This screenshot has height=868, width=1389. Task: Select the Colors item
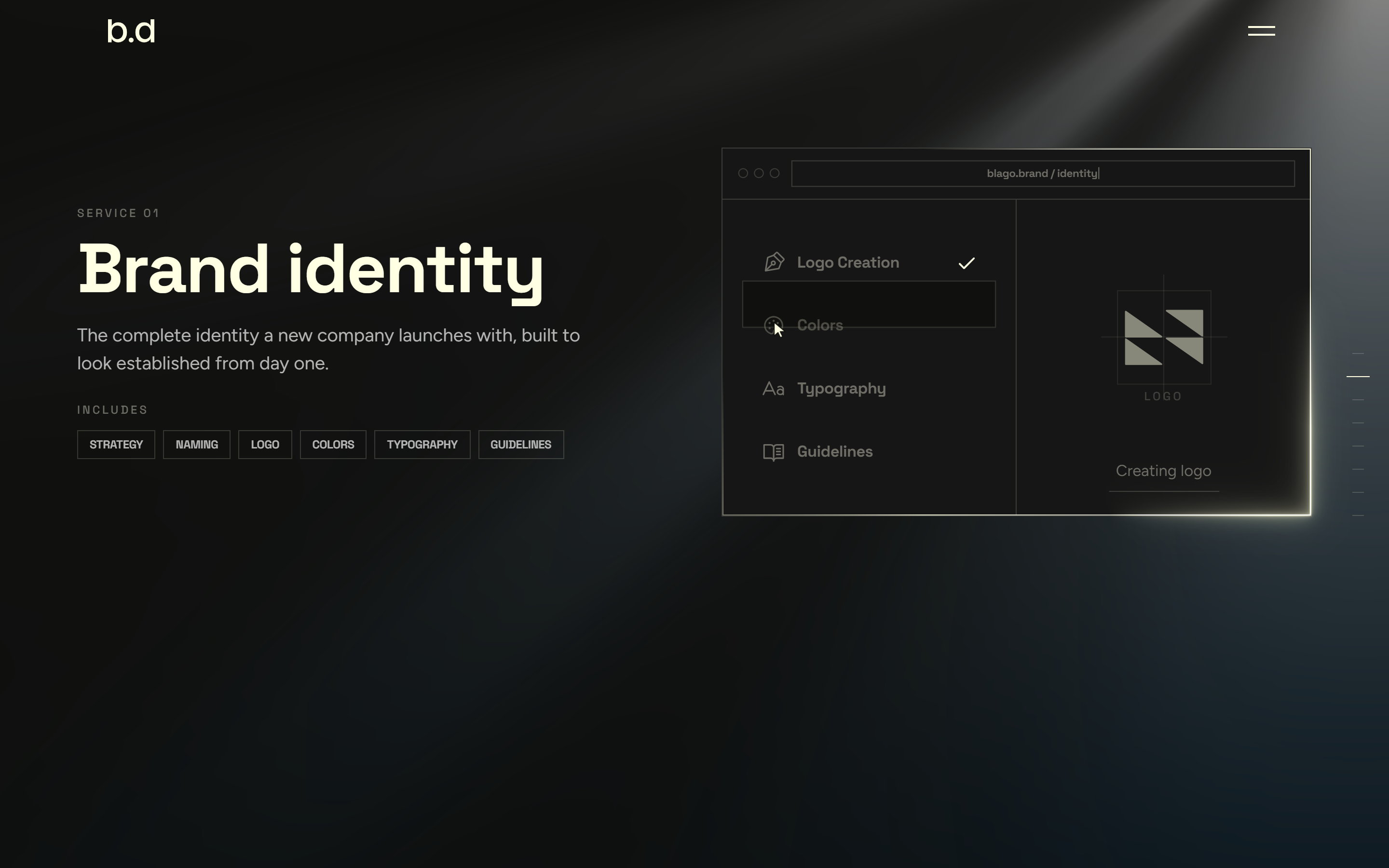point(869,325)
